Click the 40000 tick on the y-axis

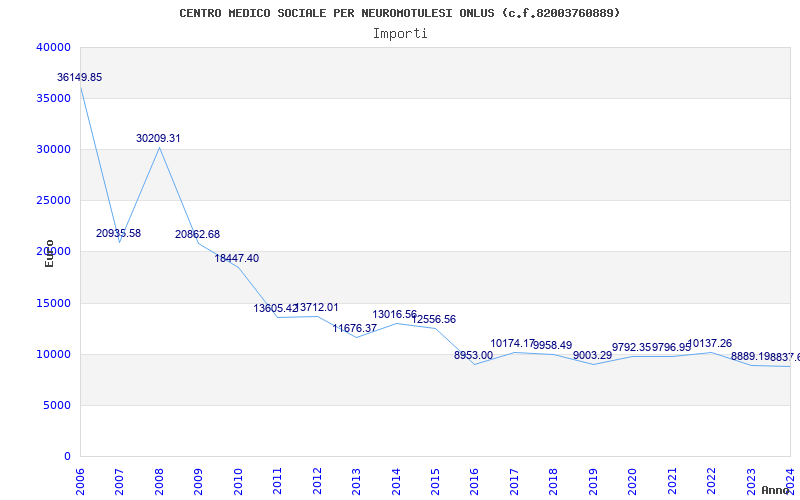pos(52,47)
